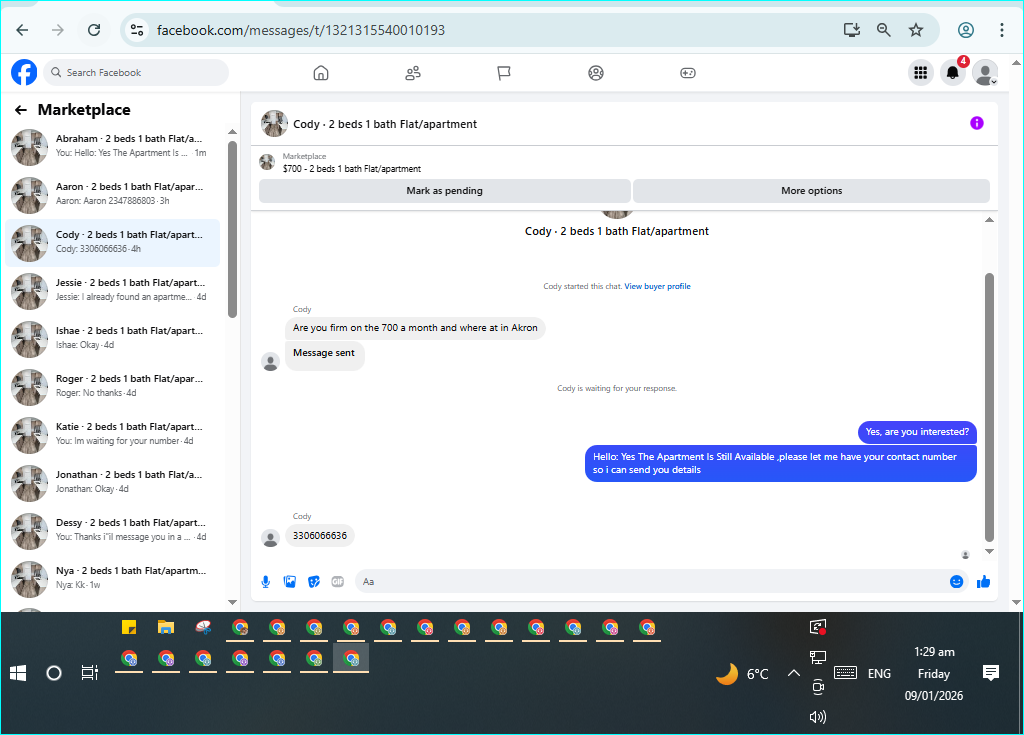Open the Abraham conversation
The width and height of the screenshot is (1024, 735).
pyautogui.click(x=112, y=147)
